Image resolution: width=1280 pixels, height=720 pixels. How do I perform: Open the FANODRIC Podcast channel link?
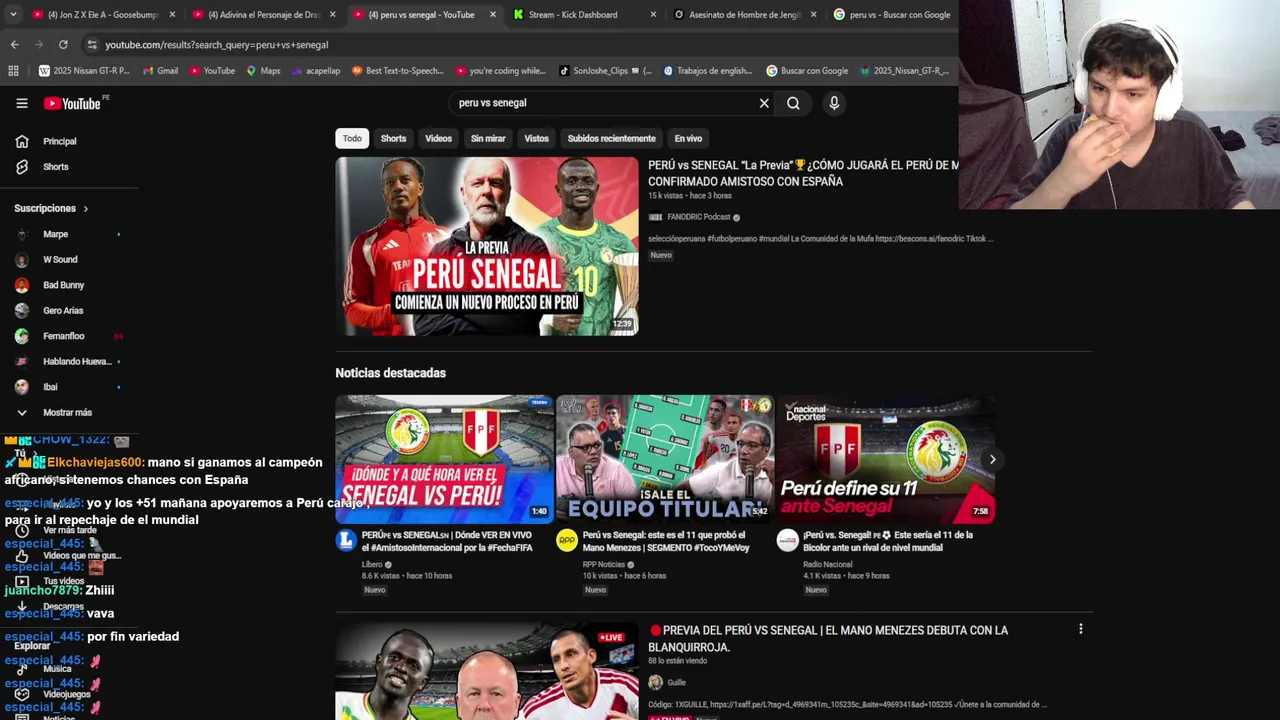(x=698, y=217)
